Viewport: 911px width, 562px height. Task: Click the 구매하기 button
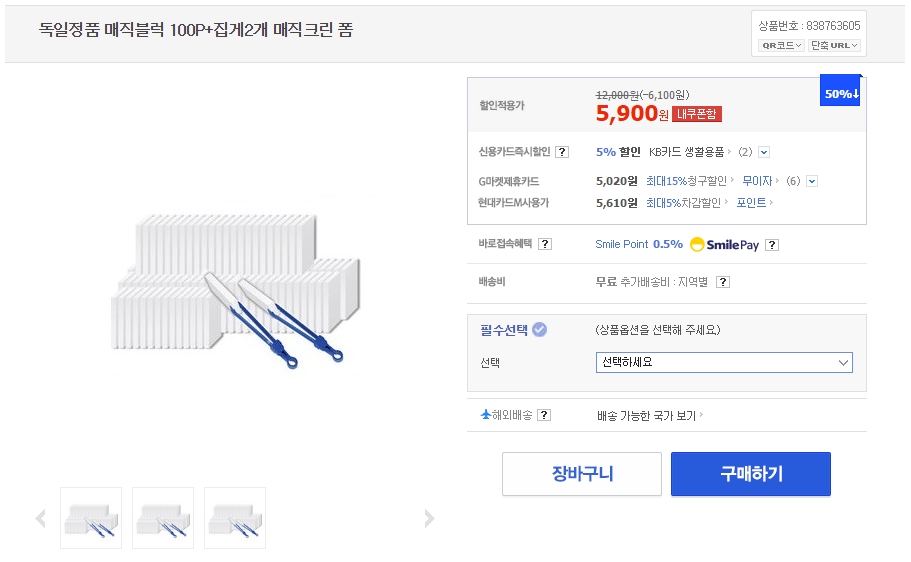(750, 474)
